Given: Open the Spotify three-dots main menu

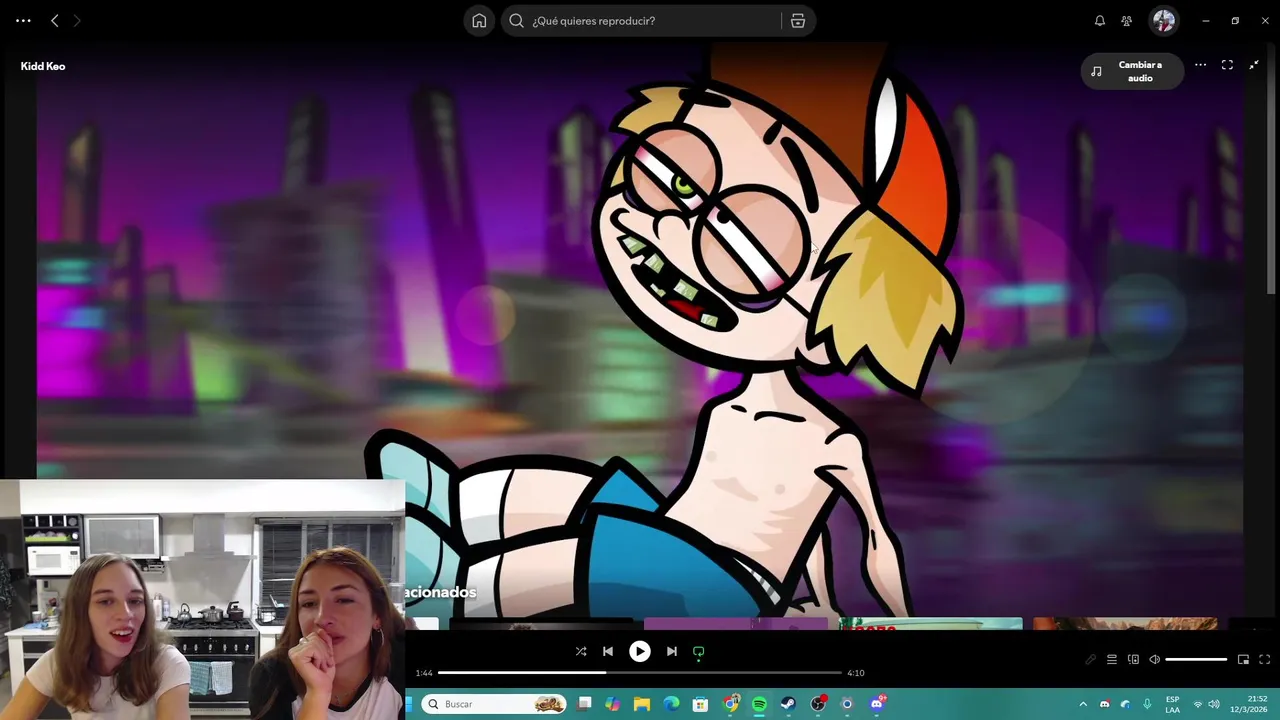Looking at the screenshot, I should 23,20.
